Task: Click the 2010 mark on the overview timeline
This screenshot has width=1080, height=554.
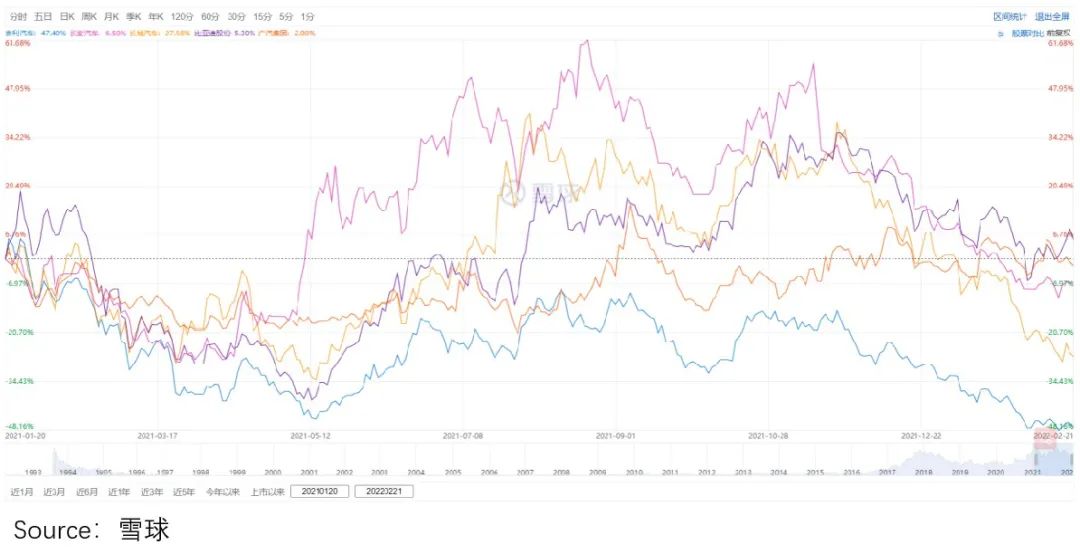Action: click(634, 471)
